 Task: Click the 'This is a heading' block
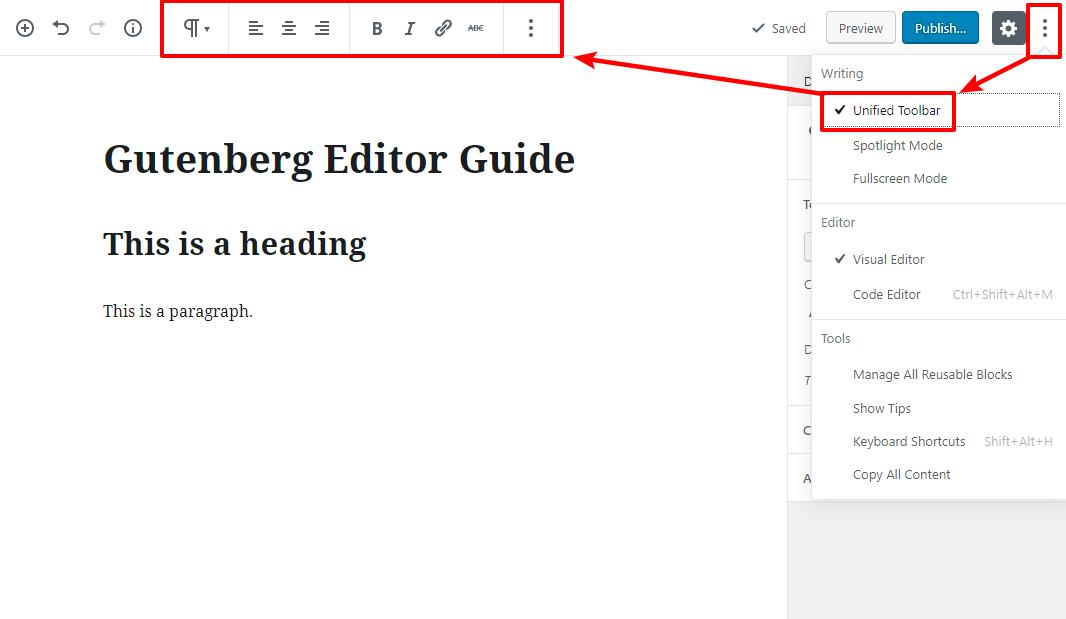[x=235, y=244]
